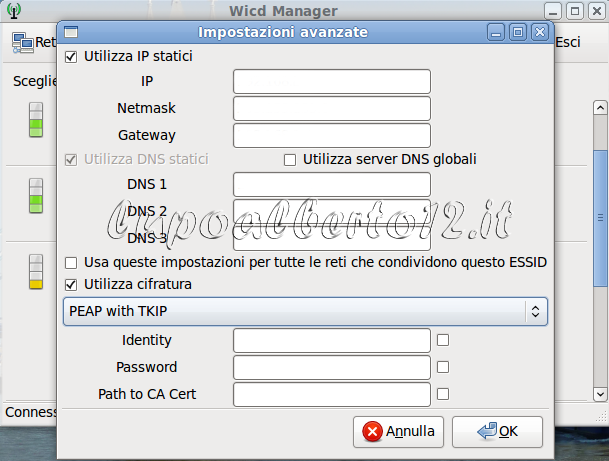
Task: Open the PEAP with TKIP encryption dropdown
Action: [305, 311]
